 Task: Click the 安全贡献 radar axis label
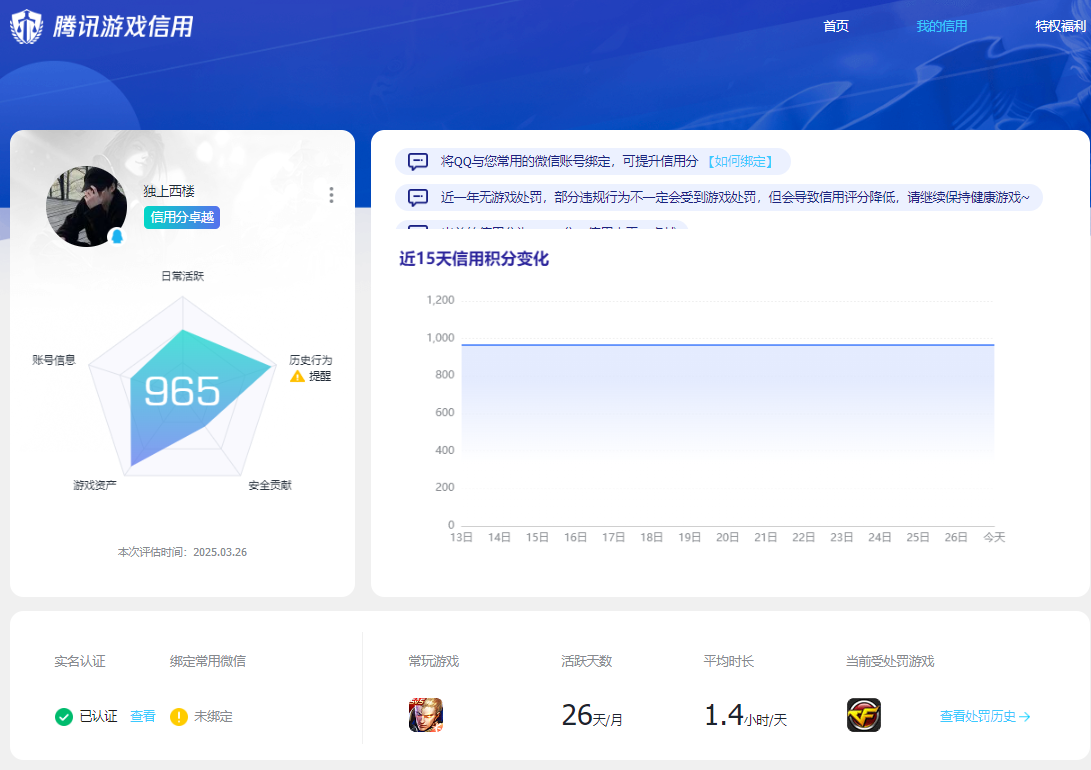(270, 485)
